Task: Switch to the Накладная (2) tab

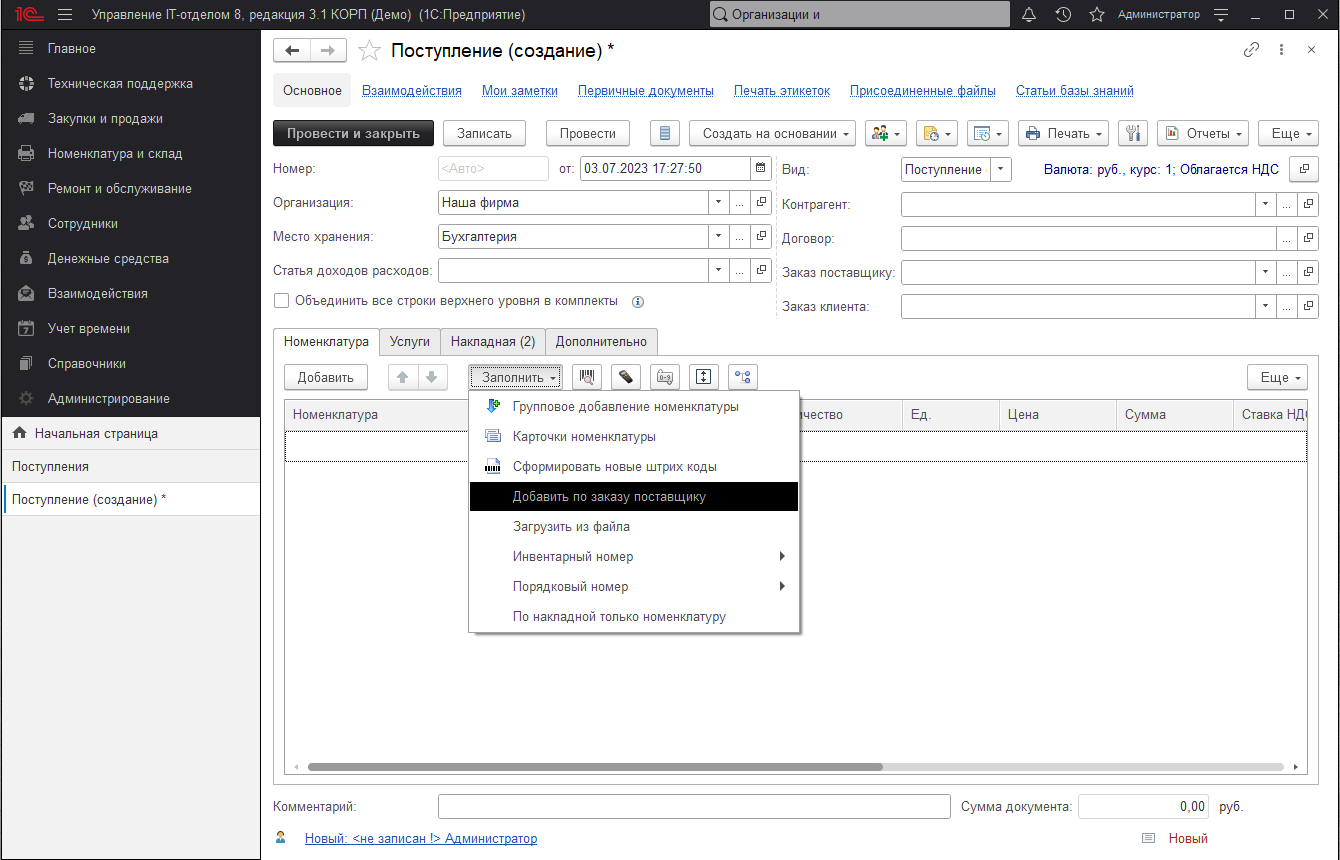Action: [492, 341]
